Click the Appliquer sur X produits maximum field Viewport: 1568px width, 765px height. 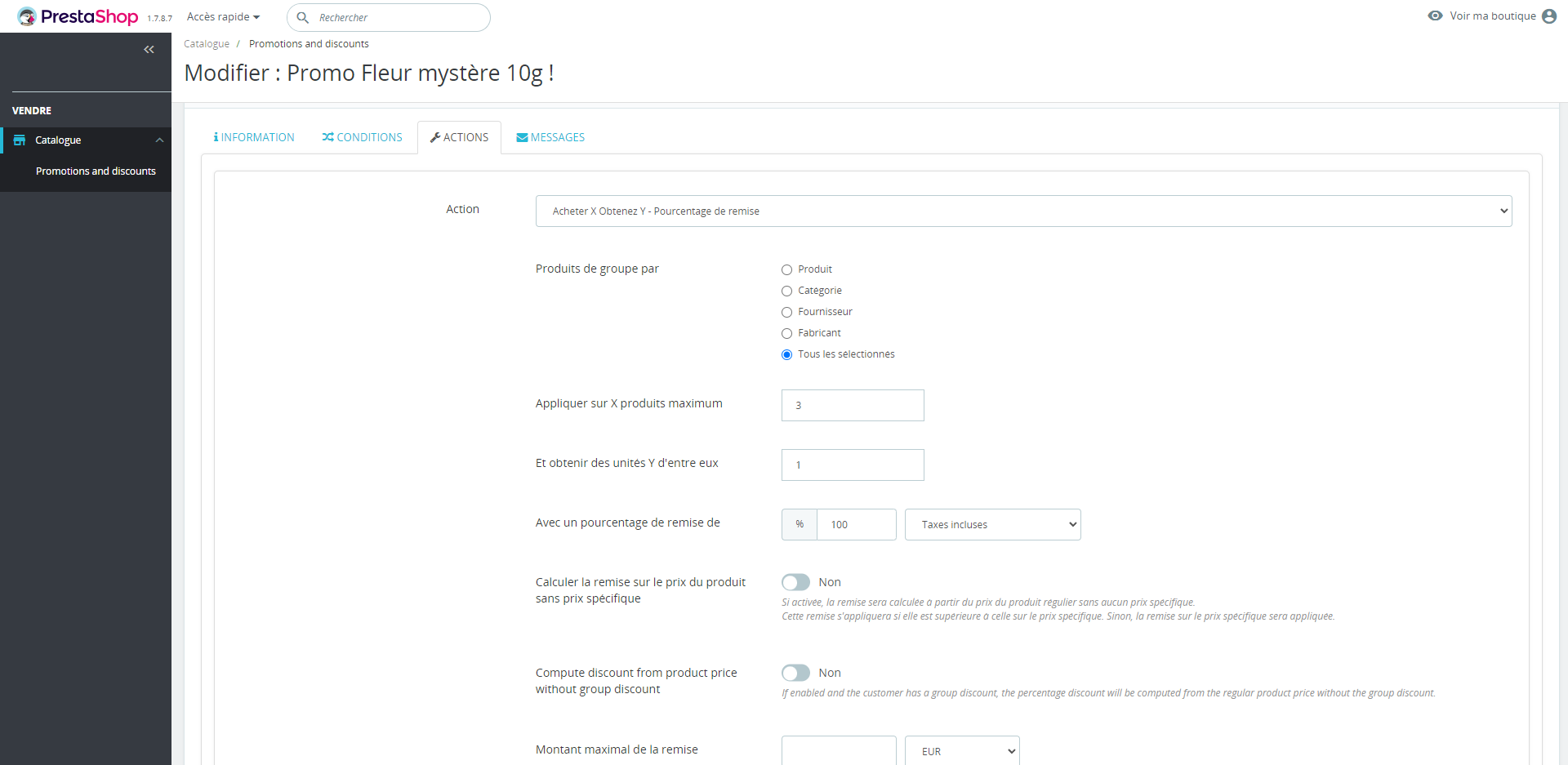pos(853,405)
